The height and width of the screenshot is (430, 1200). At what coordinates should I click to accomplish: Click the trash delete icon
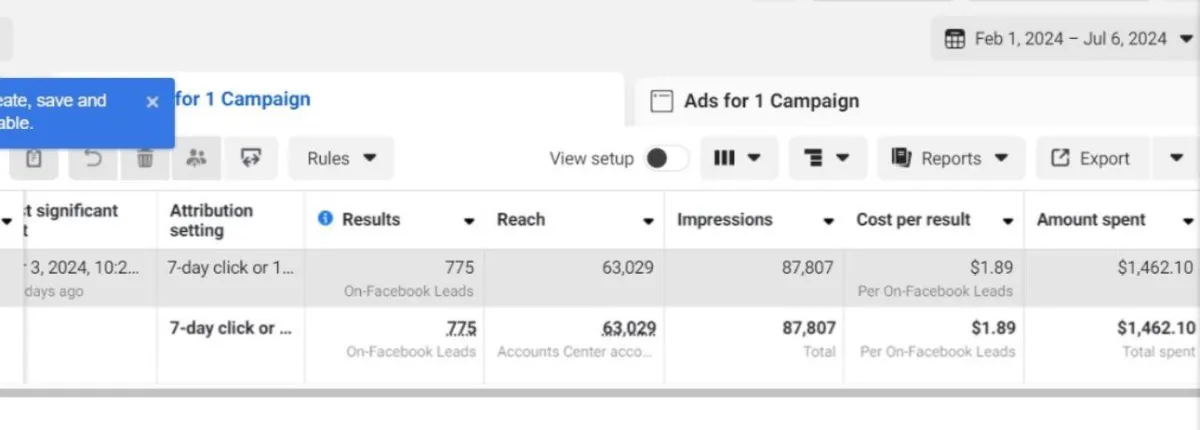click(x=145, y=158)
